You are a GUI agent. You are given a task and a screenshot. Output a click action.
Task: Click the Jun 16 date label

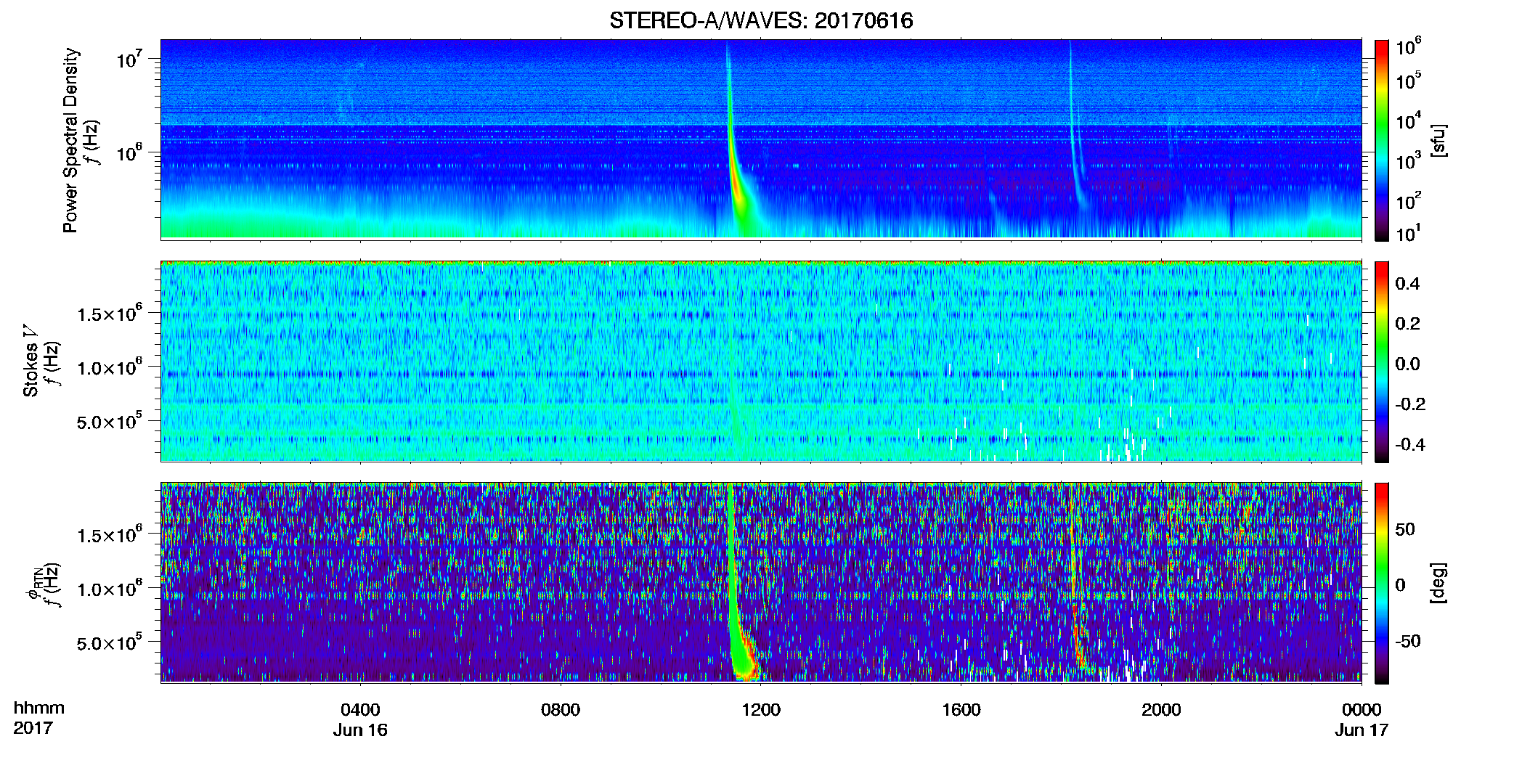tap(360, 730)
